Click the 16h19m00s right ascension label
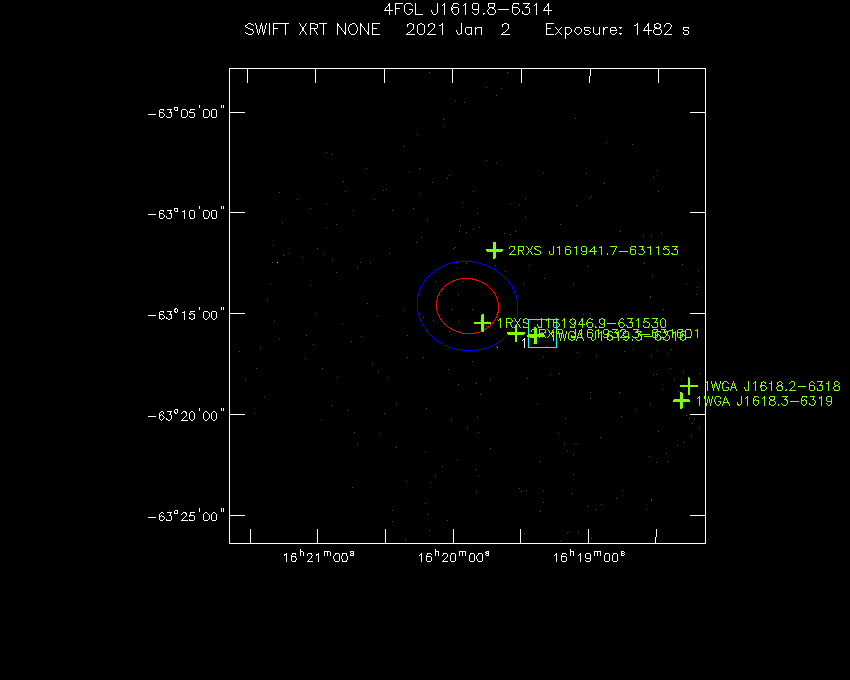Viewport: 850px width, 680px height. click(x=589, y=557)
